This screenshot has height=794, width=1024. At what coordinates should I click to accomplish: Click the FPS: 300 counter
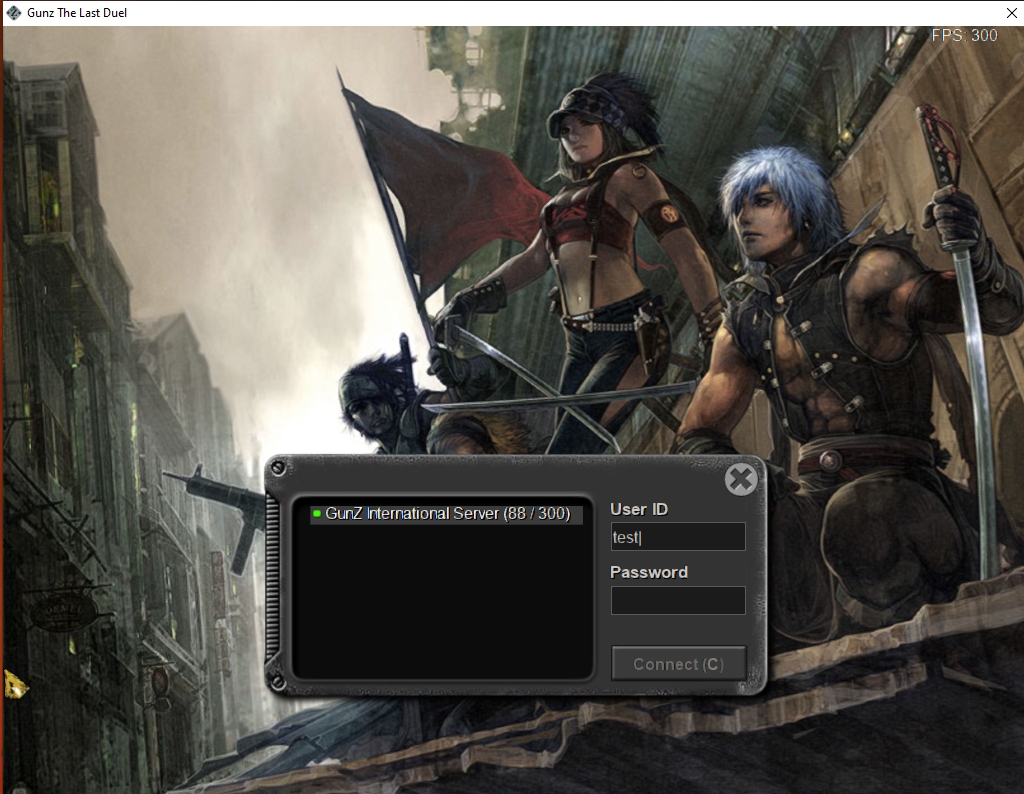(x=964, y=36)
